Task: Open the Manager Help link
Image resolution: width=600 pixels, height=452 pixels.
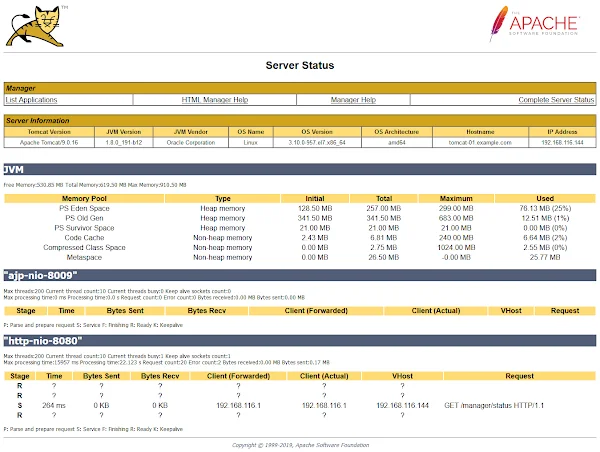Action: click(353, 100)
